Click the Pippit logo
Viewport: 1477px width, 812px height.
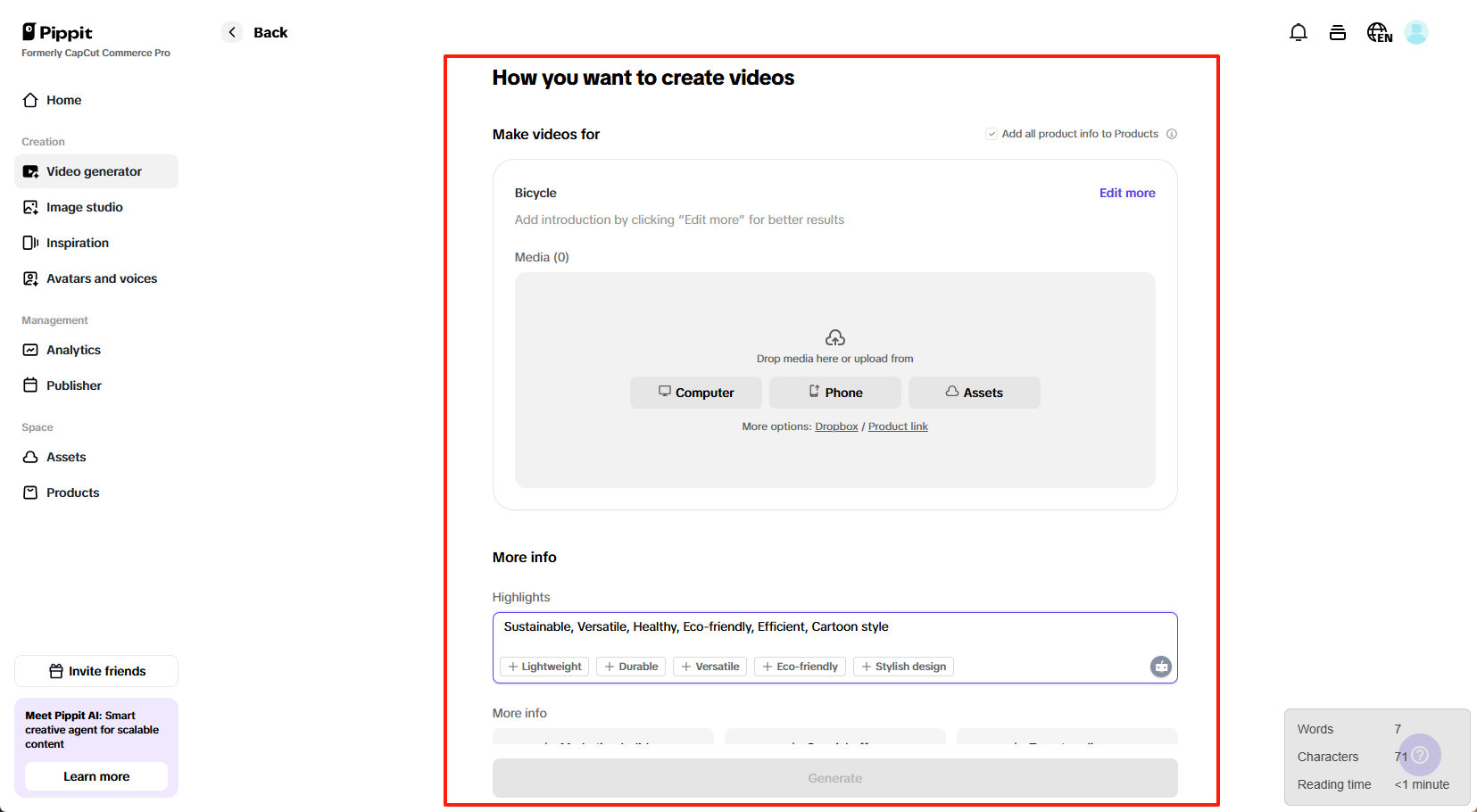click(56, 32)
